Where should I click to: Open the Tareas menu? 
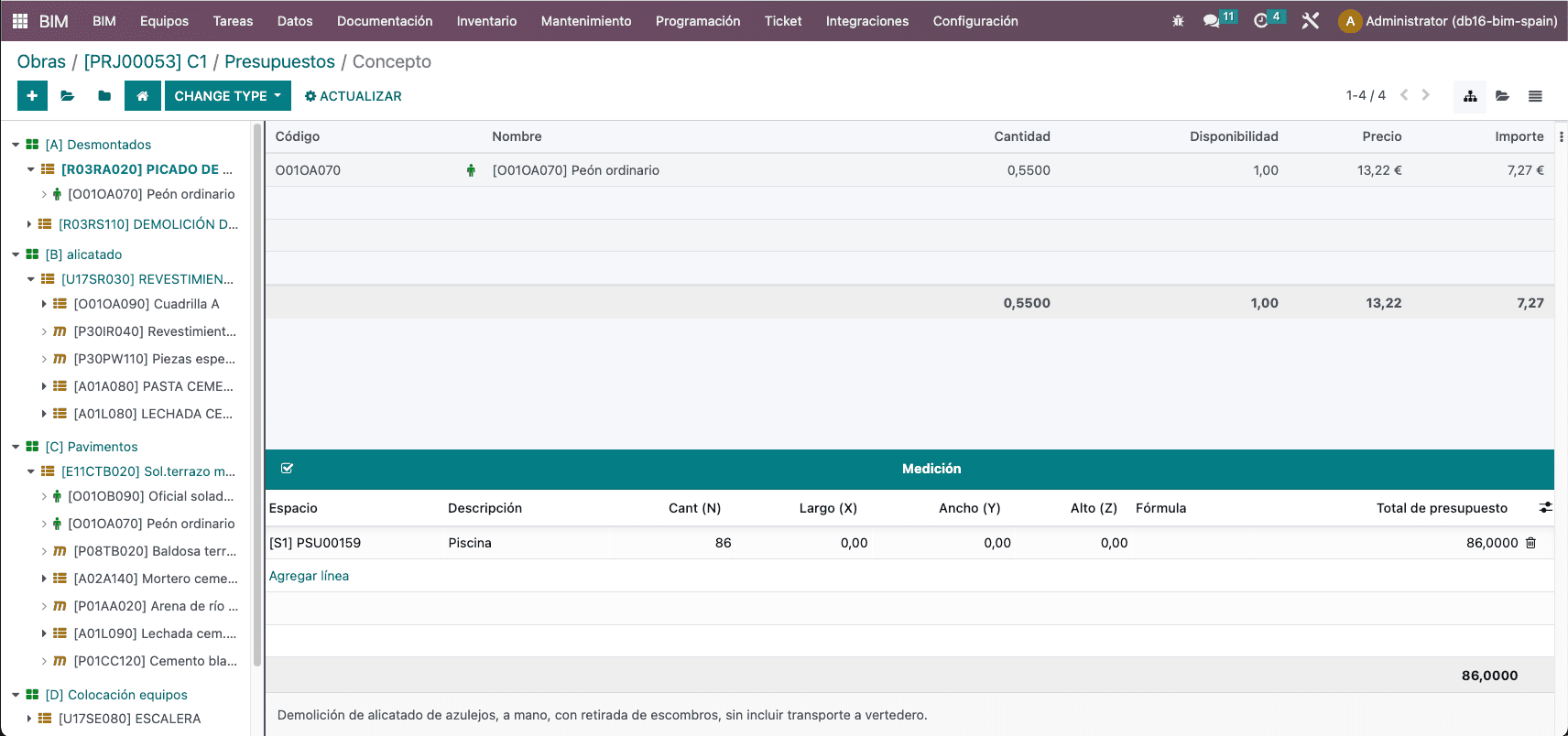pyautogui.click(x=233, y=21)
